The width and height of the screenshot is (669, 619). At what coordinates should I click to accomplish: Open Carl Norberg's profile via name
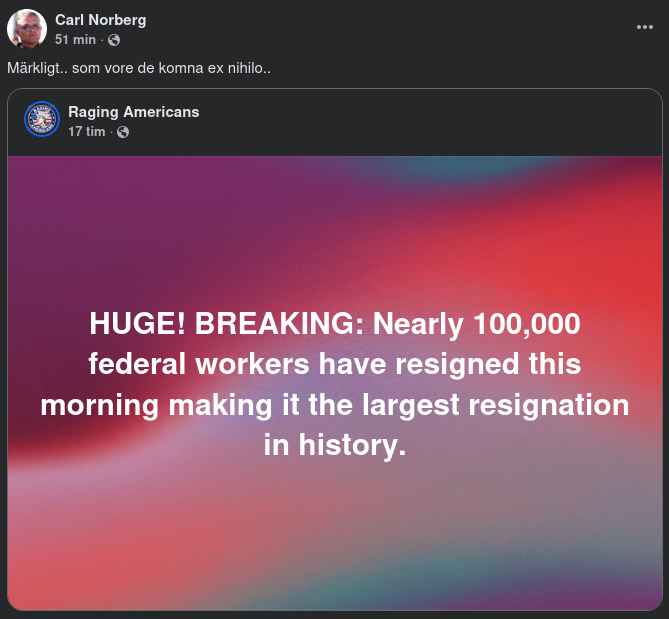[101, 20]
